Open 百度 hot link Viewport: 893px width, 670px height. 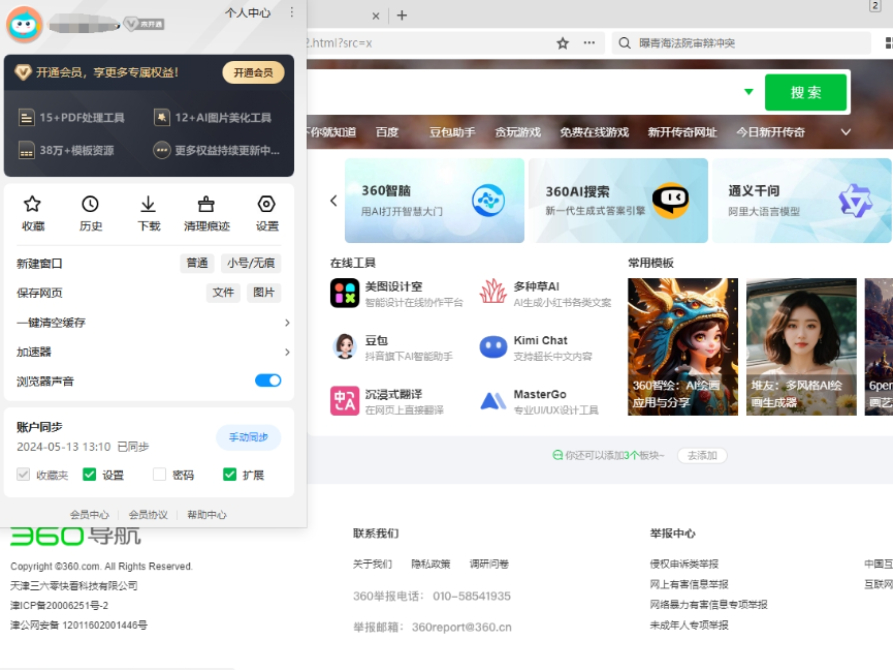[x=387, y=132]
